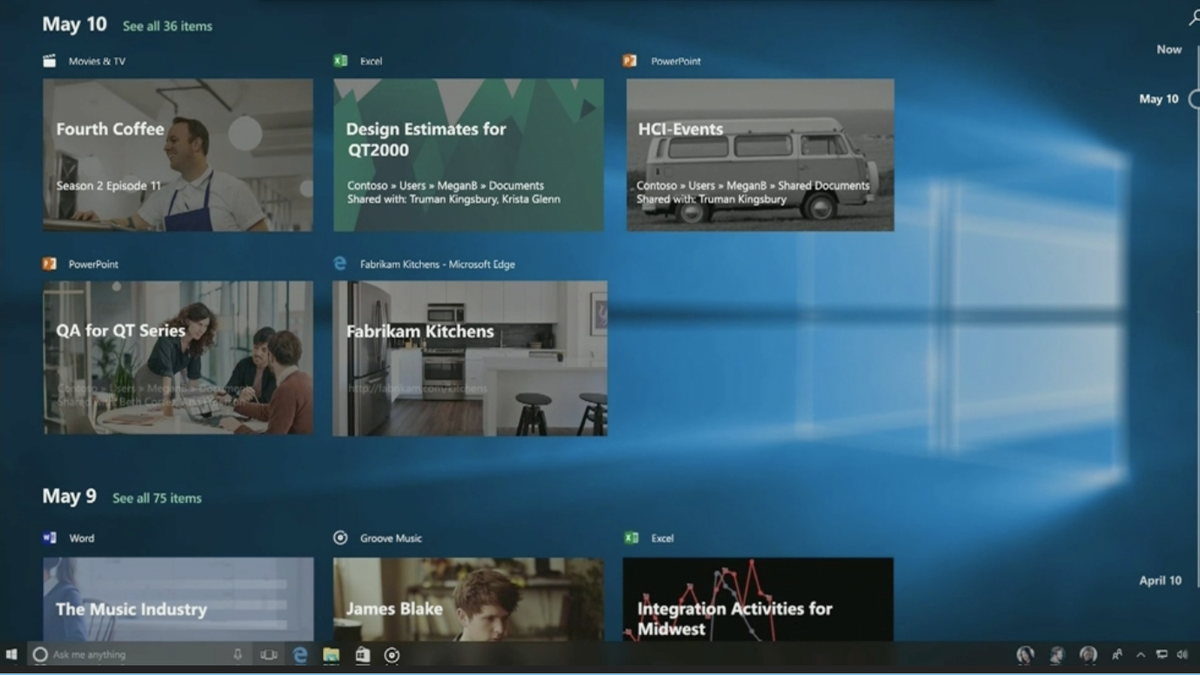This screenshot has width=1200, height=675.
Task: Jump to Now on the timeline
Action: 1169,49
